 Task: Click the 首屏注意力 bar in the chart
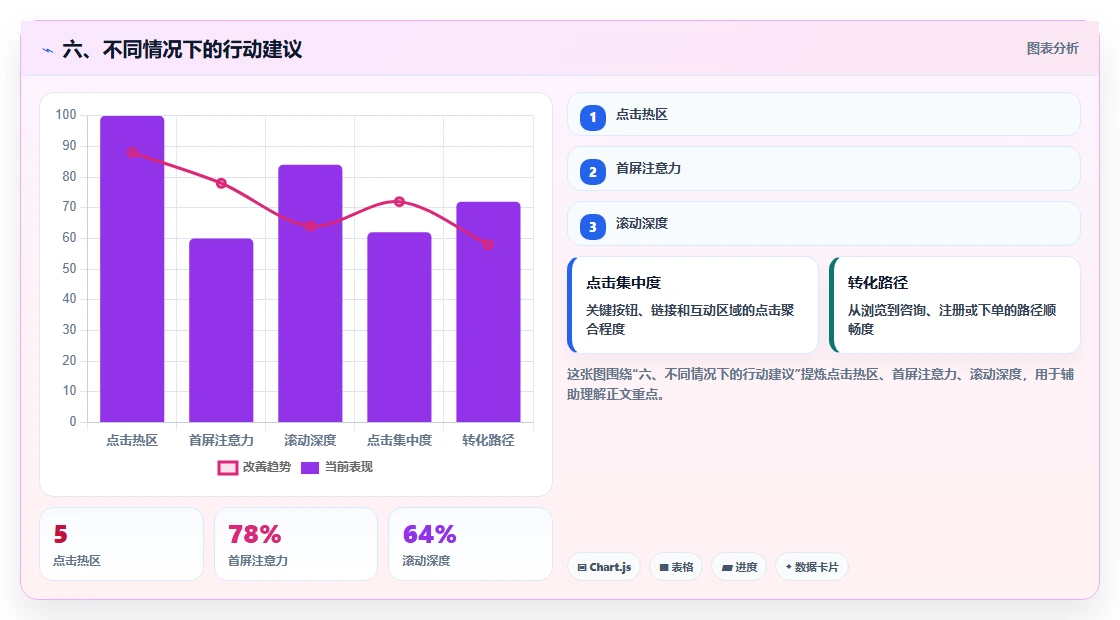pos(221,330)
